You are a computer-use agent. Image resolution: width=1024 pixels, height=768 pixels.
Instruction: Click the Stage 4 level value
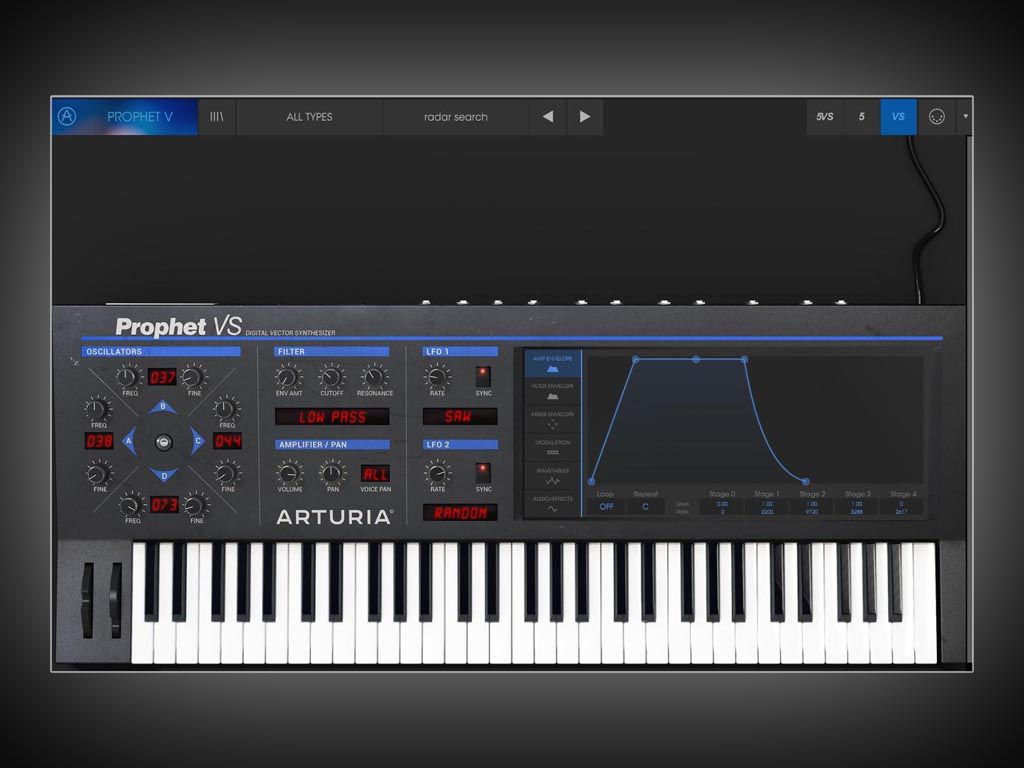pyautogui.click(x=901, y=504)
